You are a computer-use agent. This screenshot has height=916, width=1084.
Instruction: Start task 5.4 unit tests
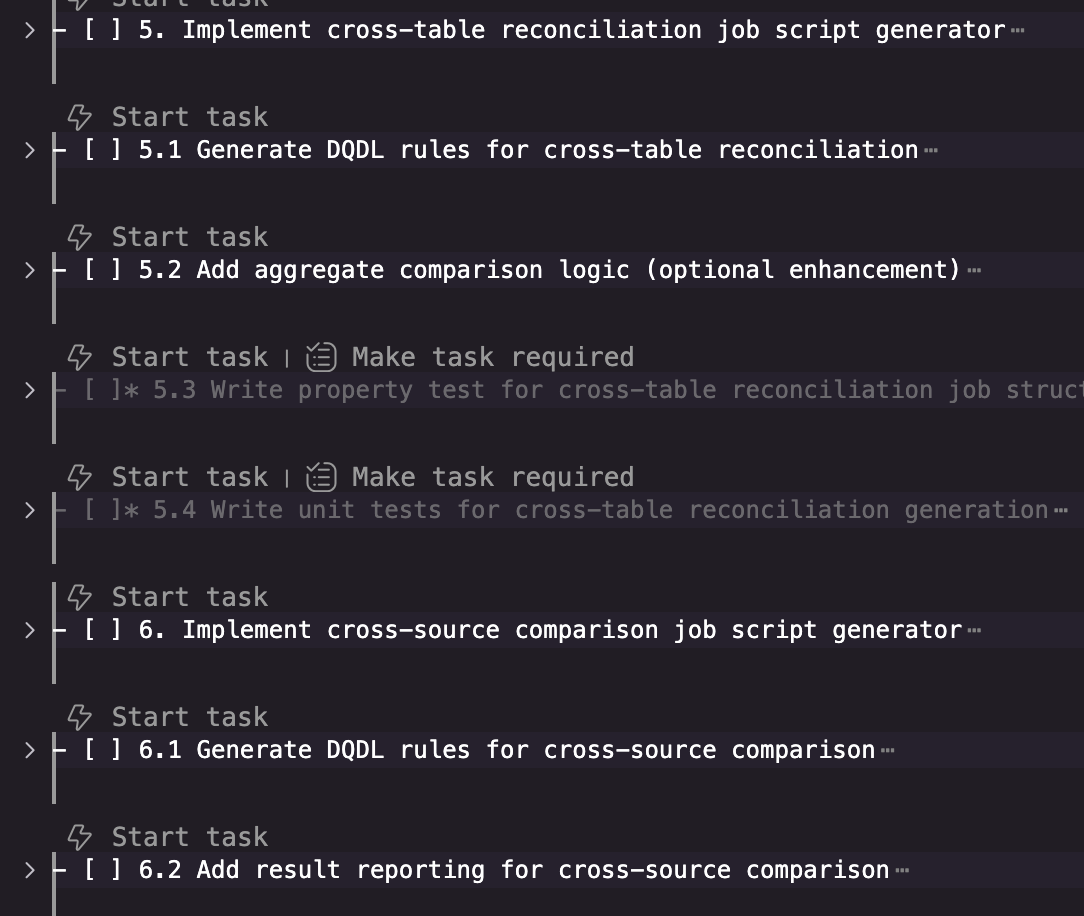click(x=189, y=478)
